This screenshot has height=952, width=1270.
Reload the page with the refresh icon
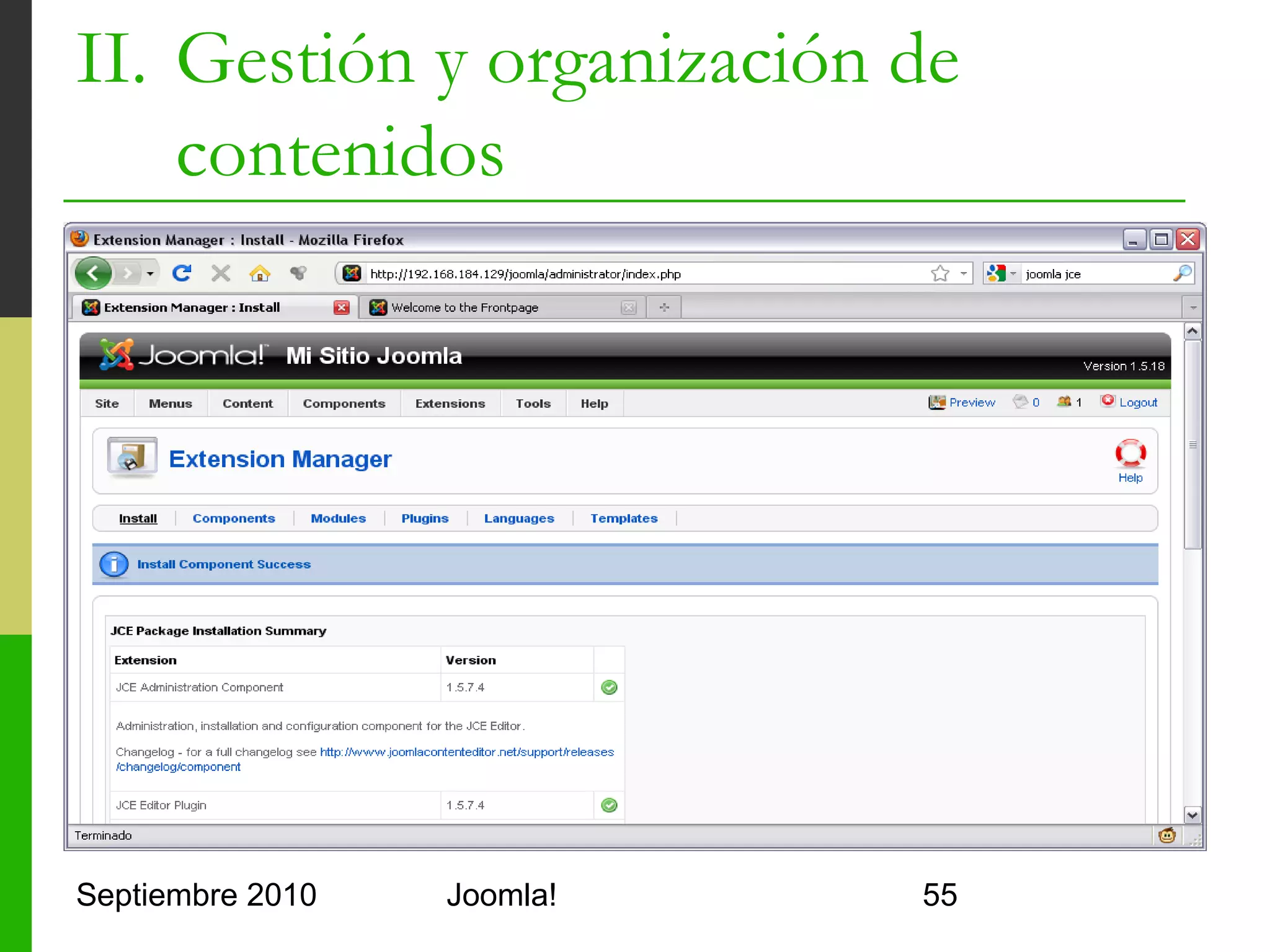(182, 273)
